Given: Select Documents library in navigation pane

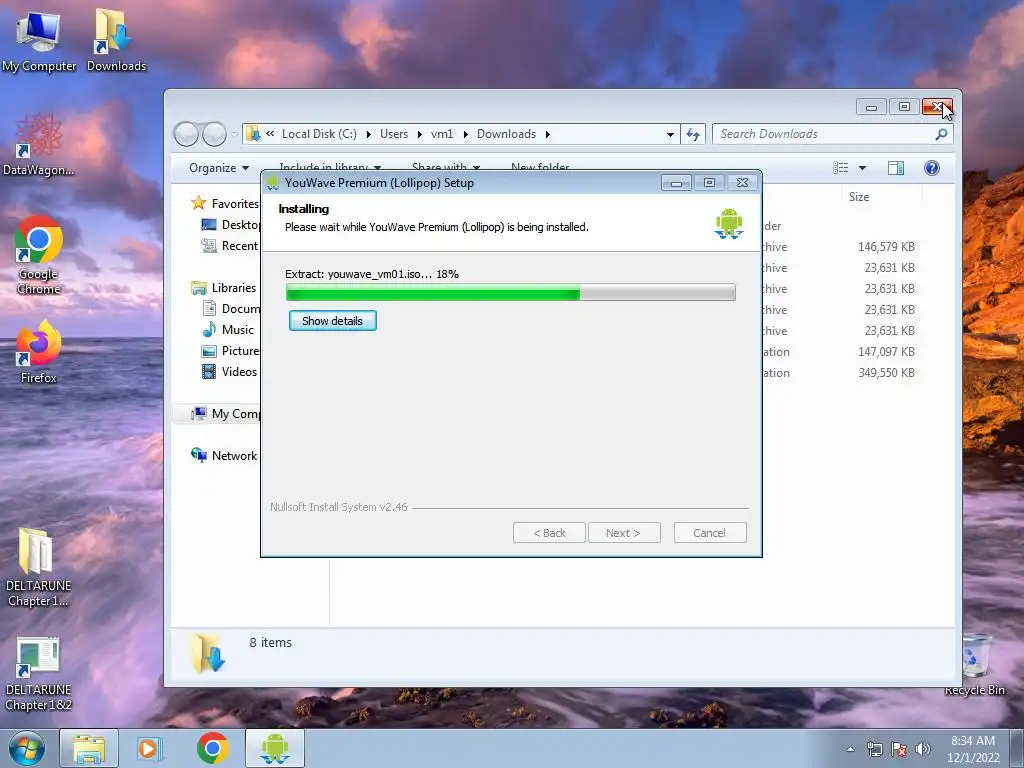Looking at the screenshot, I should pos(231,308).
